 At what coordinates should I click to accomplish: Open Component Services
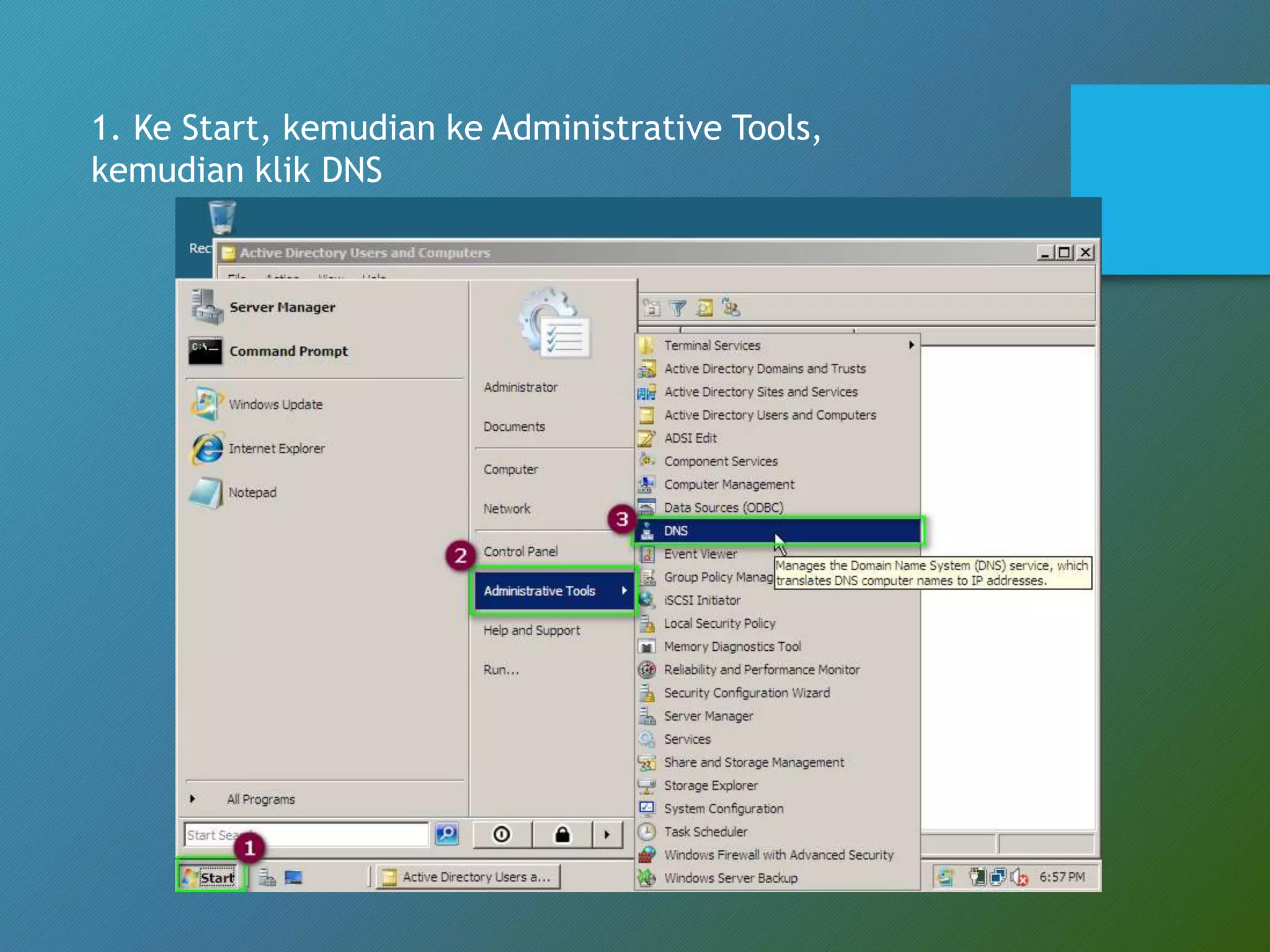[777, 461]
